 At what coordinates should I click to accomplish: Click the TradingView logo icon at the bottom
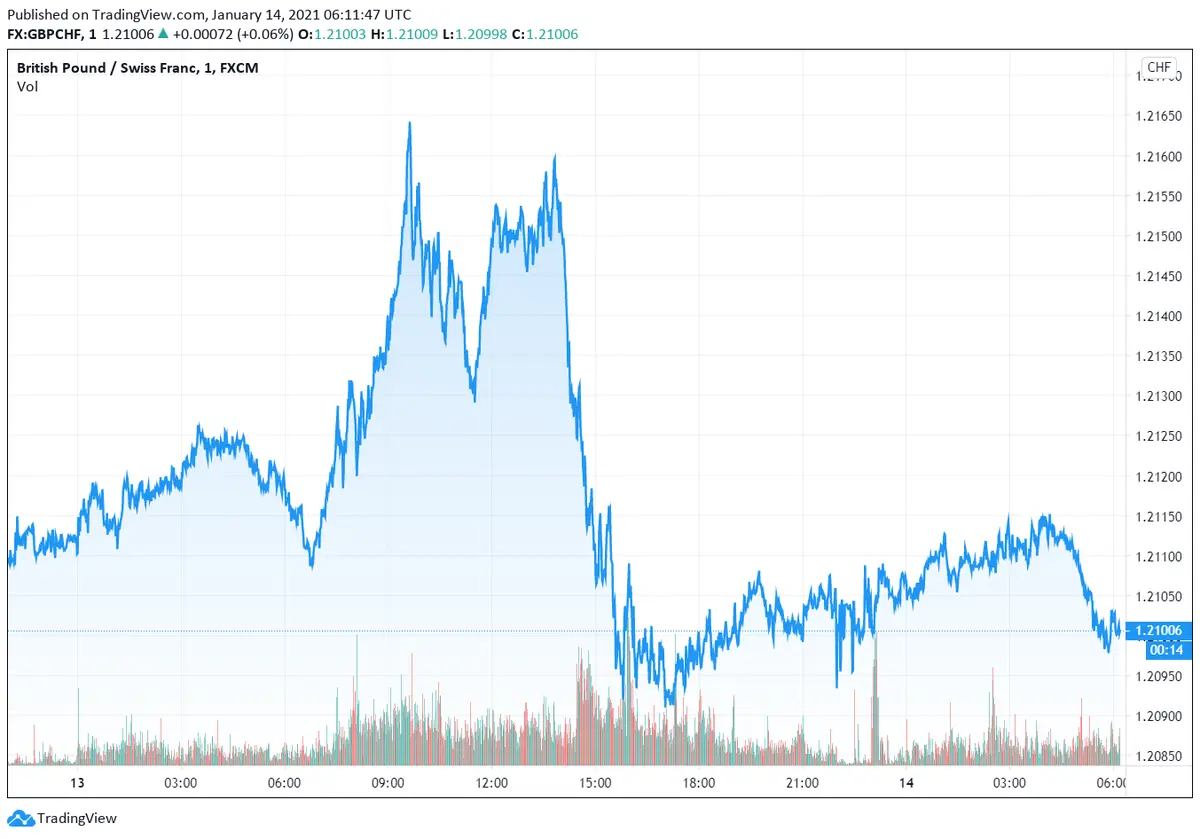coord(20,819)
